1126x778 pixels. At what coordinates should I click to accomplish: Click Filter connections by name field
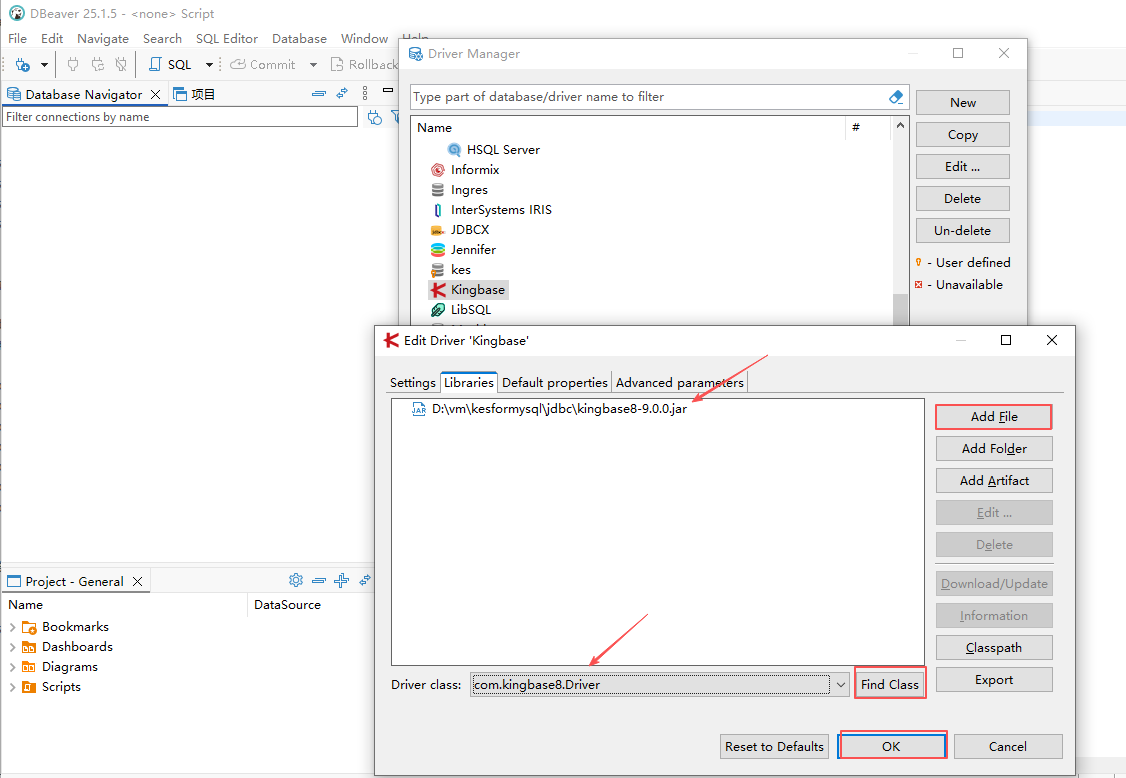click(x=180, y=116)
